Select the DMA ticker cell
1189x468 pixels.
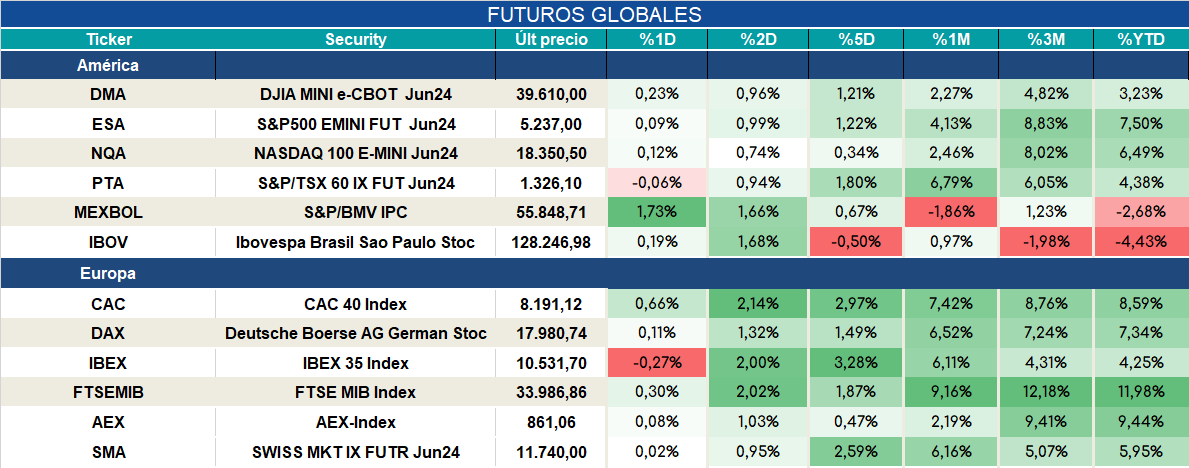[108, 94]
